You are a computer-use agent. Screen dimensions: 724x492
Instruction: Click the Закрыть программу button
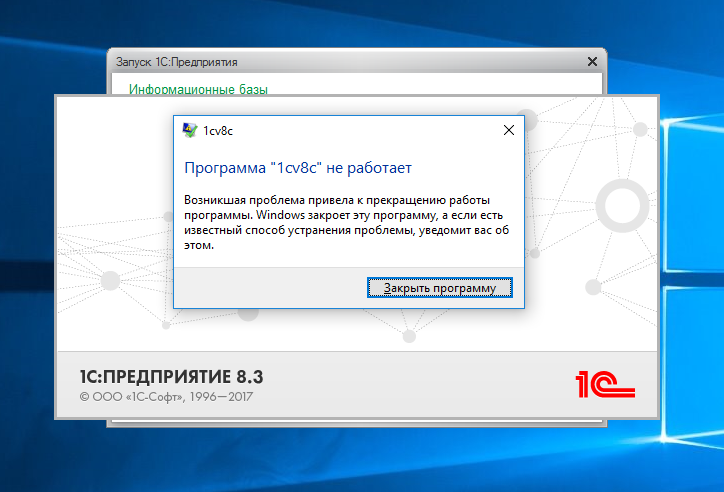pos(440,288)
